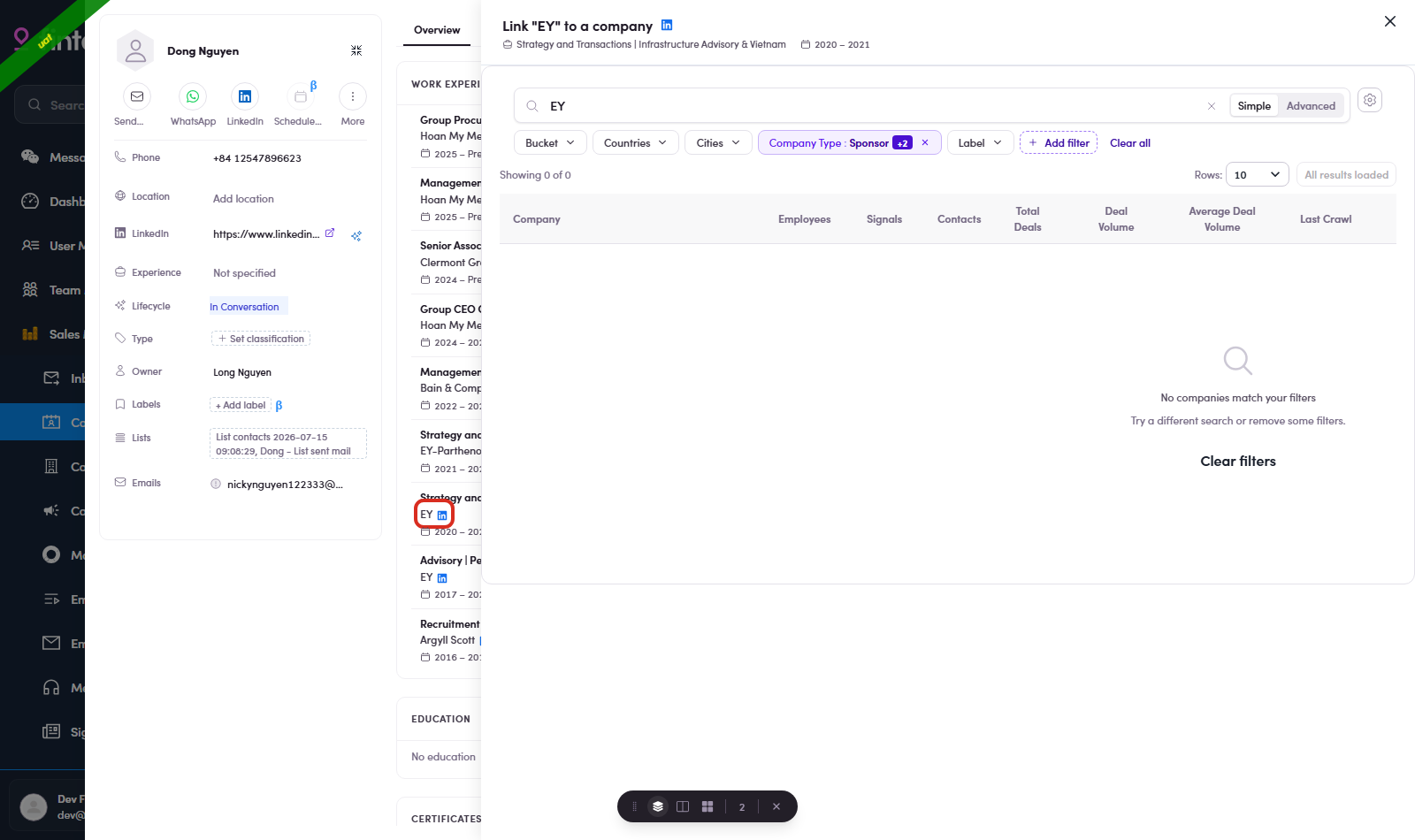Click Add label button
The image size is (1415, 840).
[x=241, y=405]
